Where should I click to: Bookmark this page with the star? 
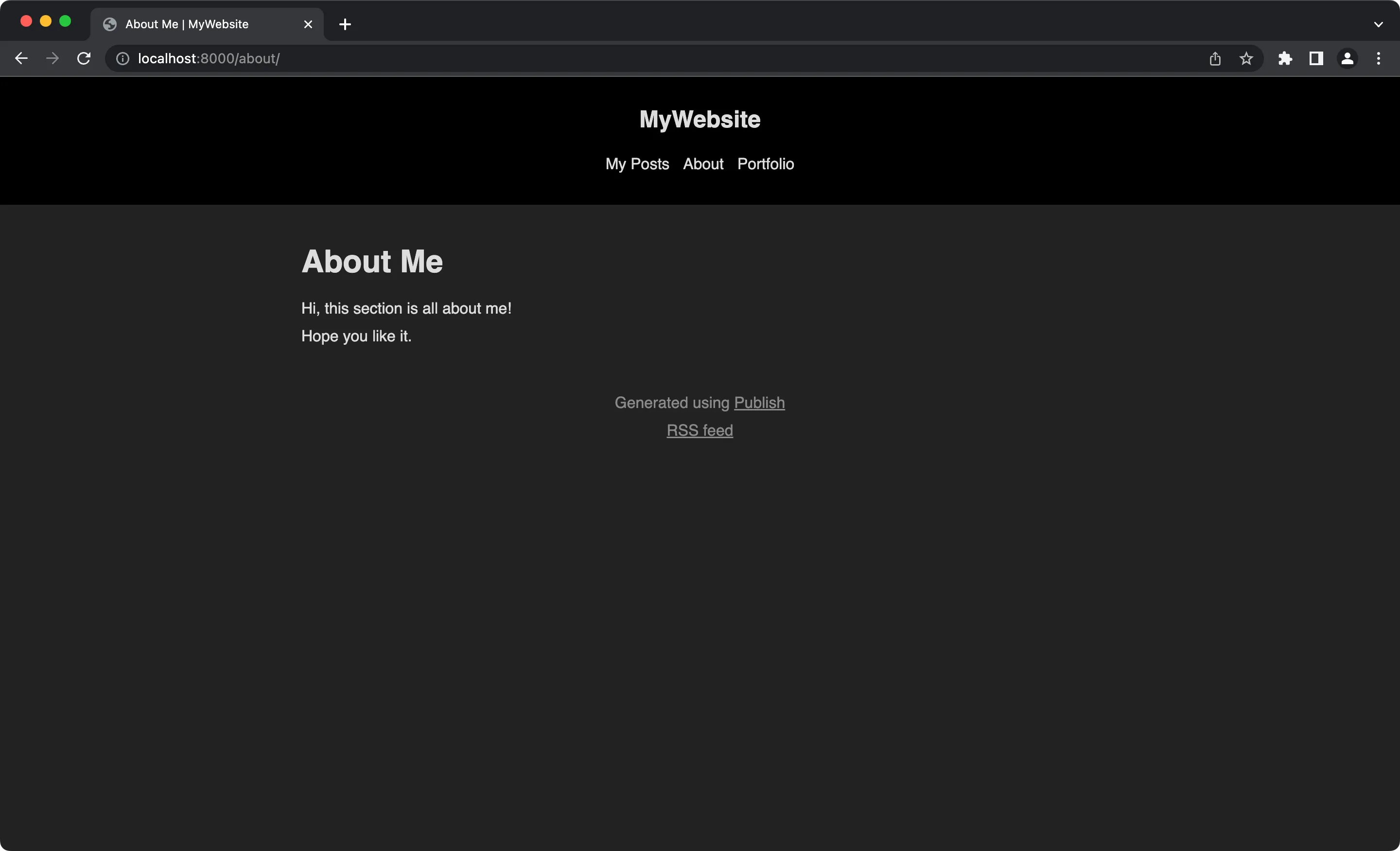tap(1245, 58)
